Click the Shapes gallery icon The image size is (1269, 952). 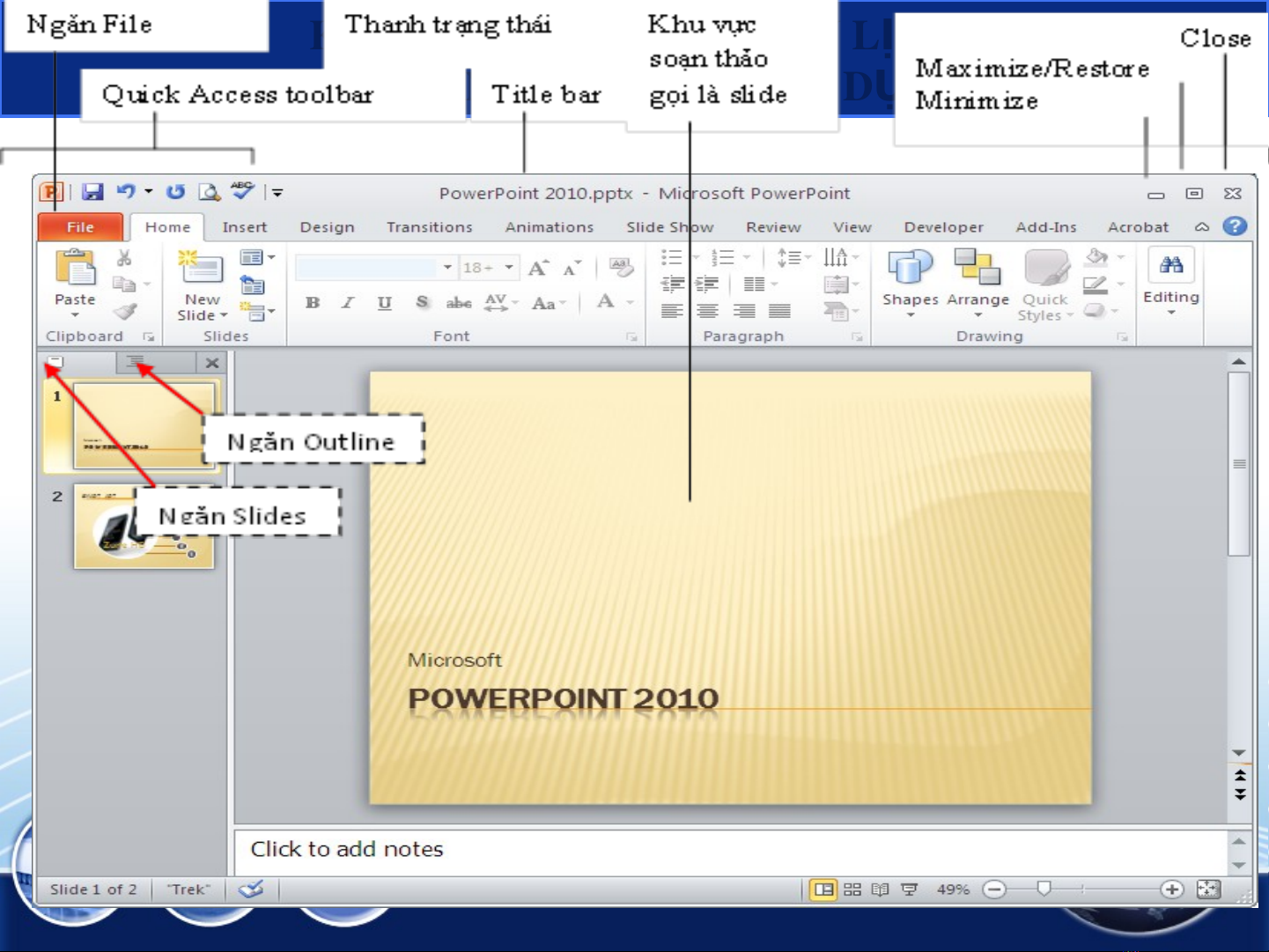[x=910, y=267]
